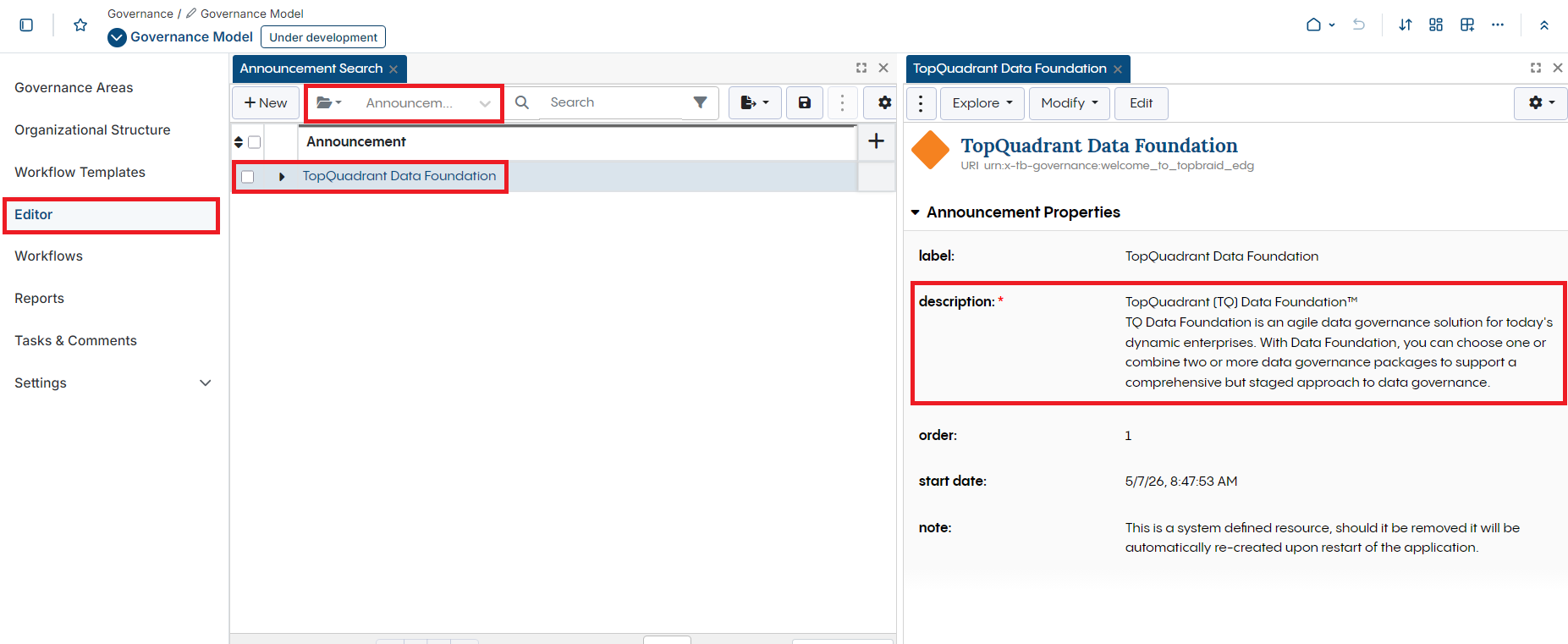1568x644 pixels.
Task: Maximize the Announcement Search panel
Action: tap(861, 68)
